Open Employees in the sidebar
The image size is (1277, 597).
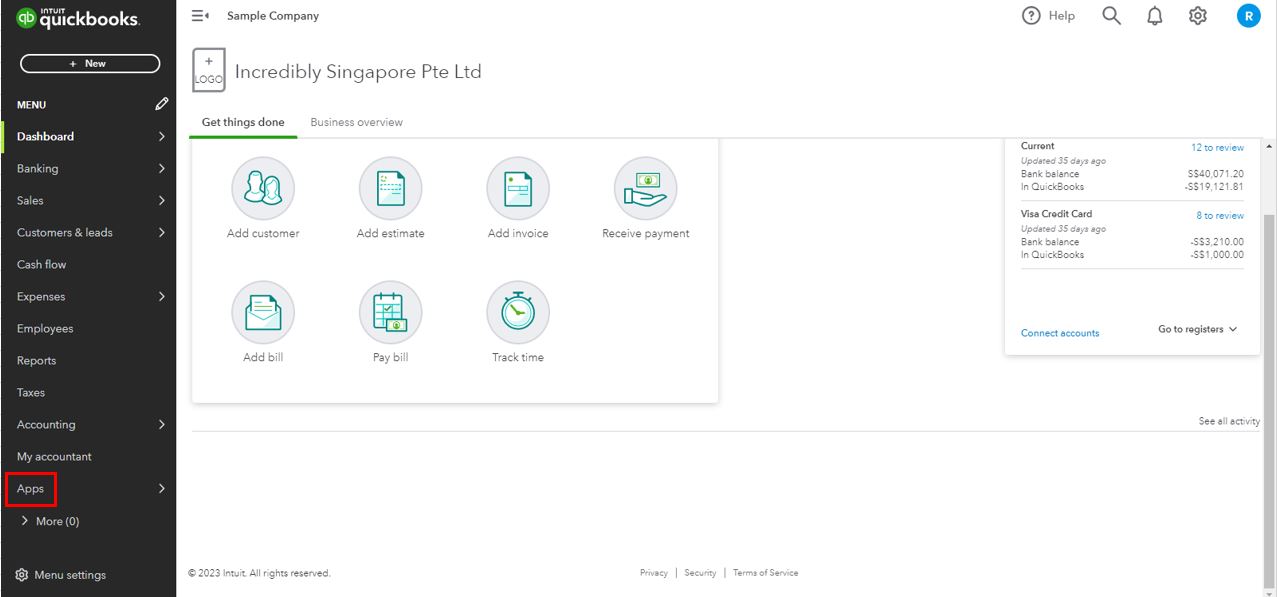[45, 329]
